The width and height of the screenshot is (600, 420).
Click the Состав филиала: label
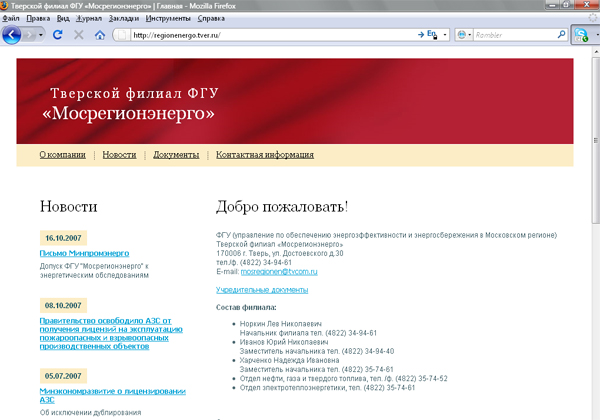[246, 307]
